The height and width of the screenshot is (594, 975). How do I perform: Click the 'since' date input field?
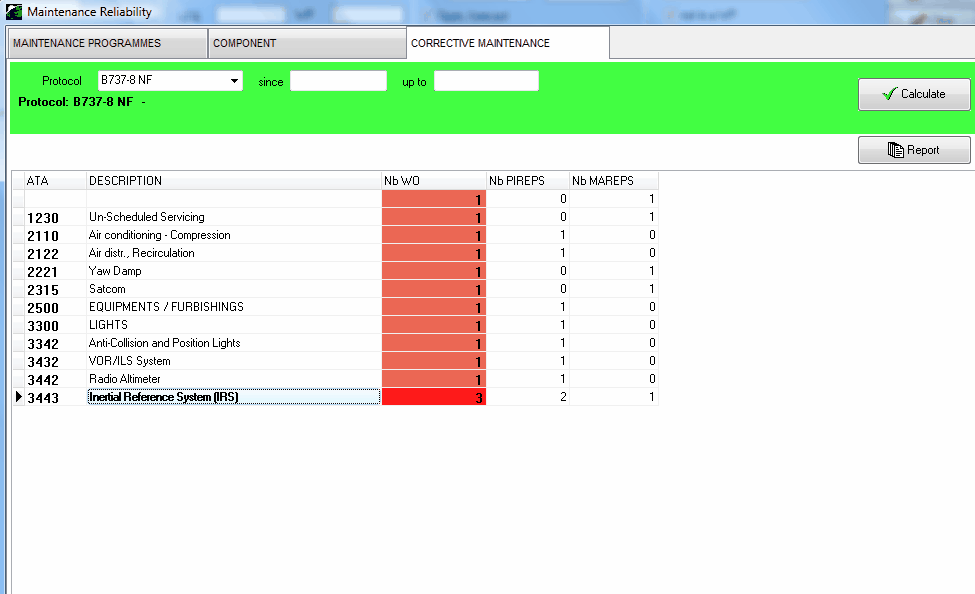(x=338, y=81)
